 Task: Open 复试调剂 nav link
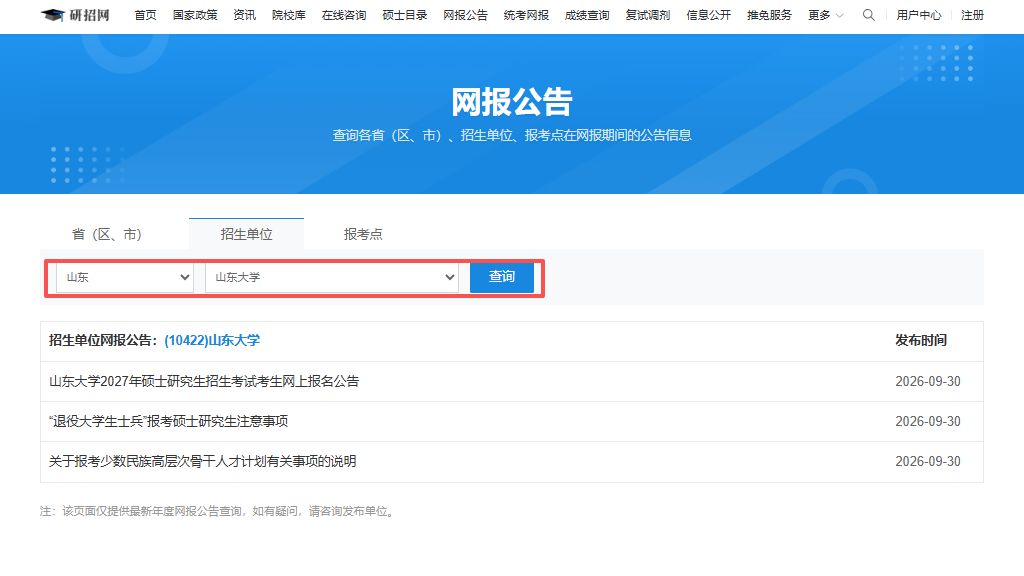click(x=647, y=15)
